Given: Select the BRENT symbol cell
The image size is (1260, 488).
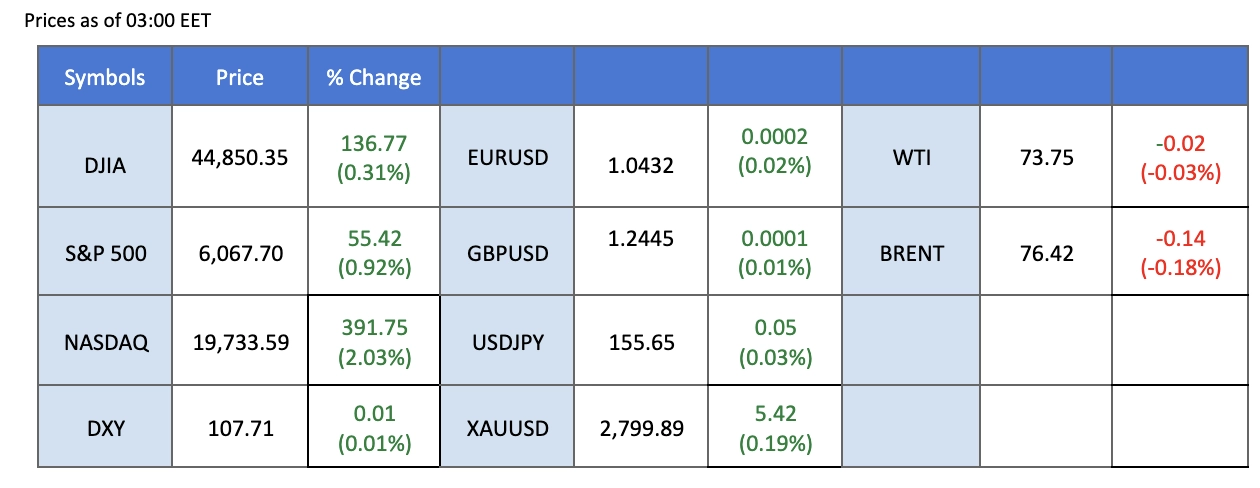Looking at the screenshot, I should [911, 254].
